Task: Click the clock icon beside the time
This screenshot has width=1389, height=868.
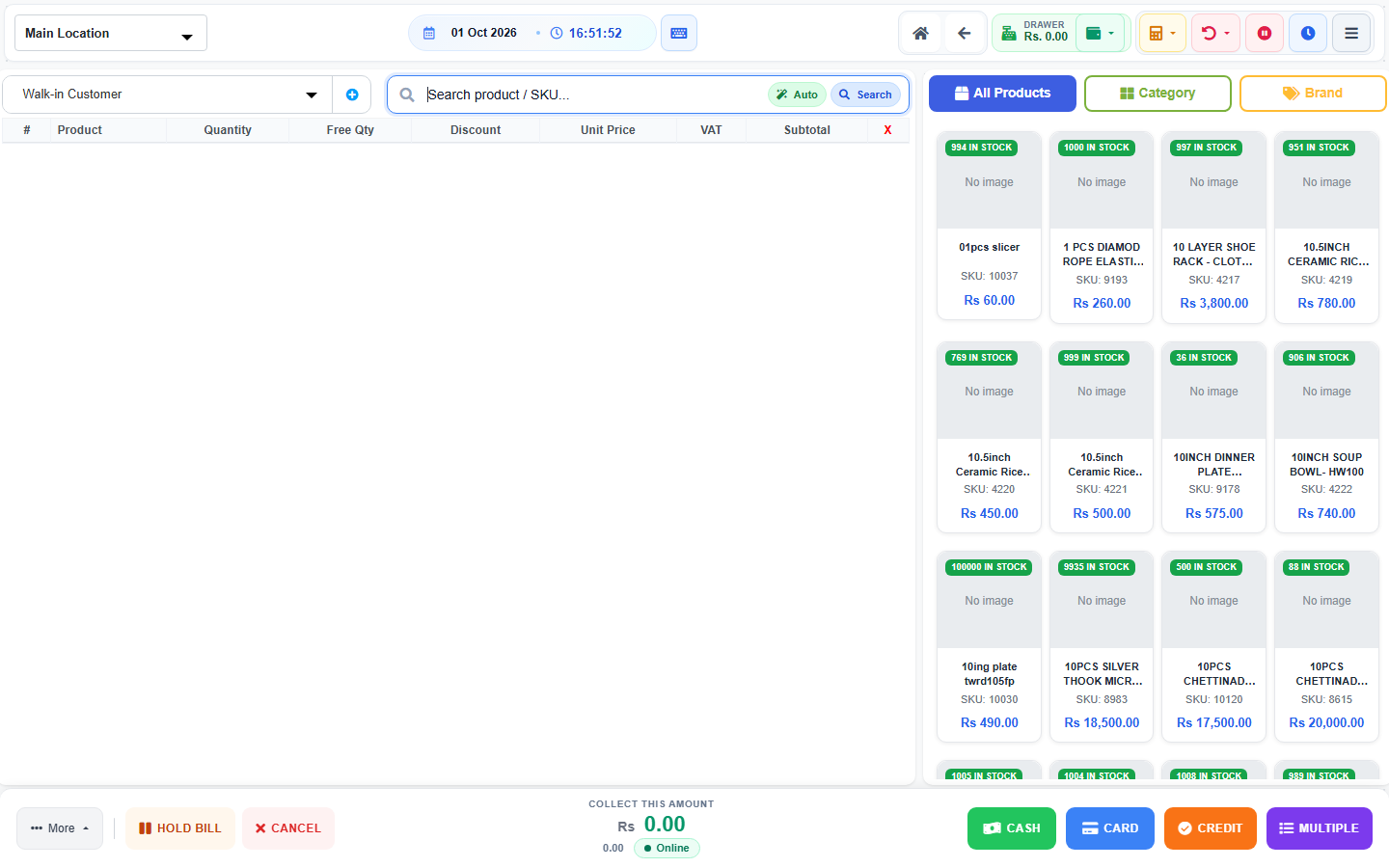Action: click(557, 33)
